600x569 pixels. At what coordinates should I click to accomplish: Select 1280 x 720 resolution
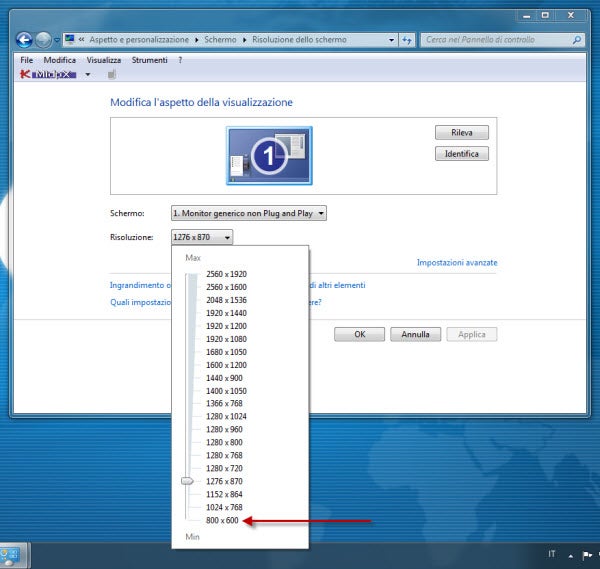(224, 468)
